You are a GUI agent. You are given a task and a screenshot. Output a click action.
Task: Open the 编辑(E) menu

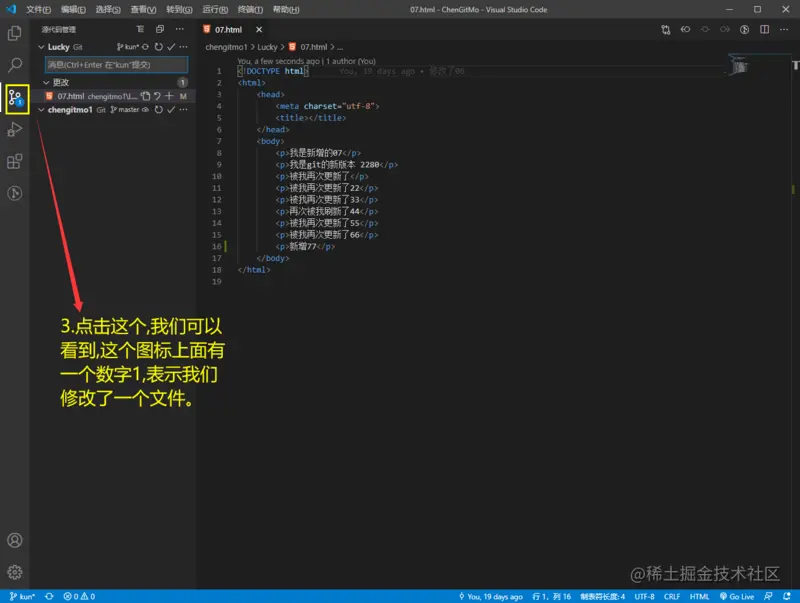coord(73,10)
